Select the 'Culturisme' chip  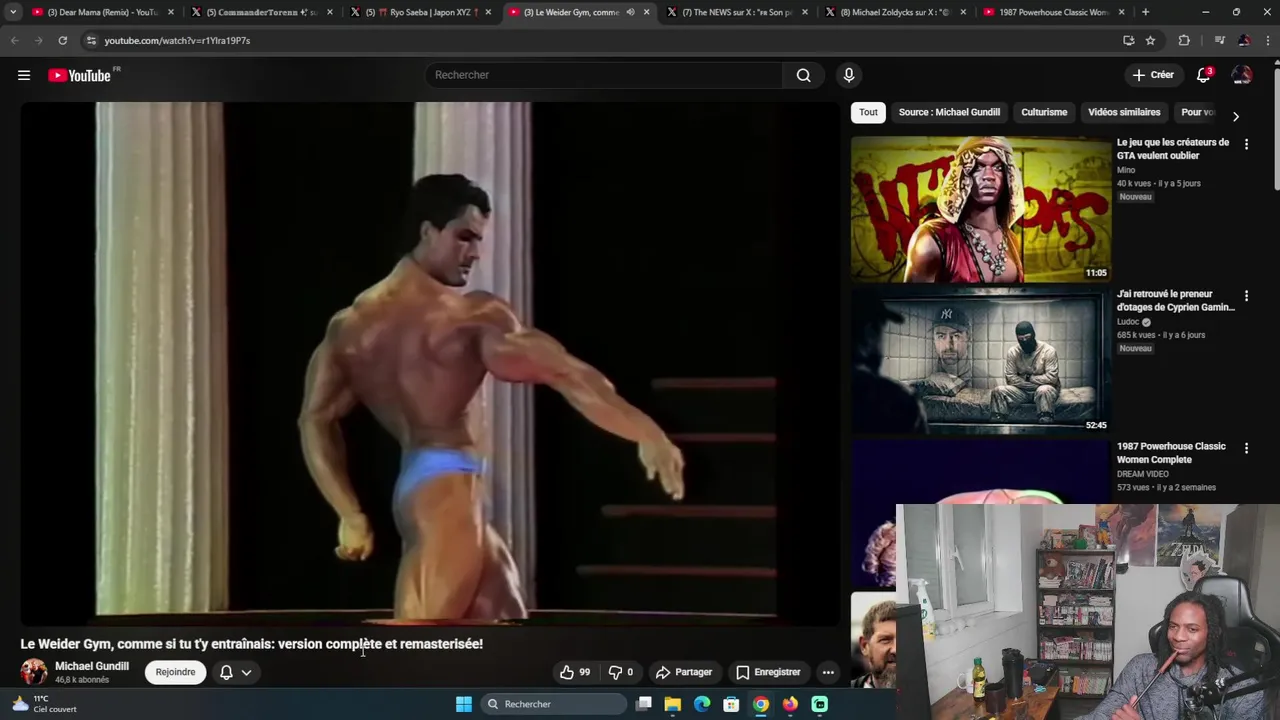click(1044, 112)
